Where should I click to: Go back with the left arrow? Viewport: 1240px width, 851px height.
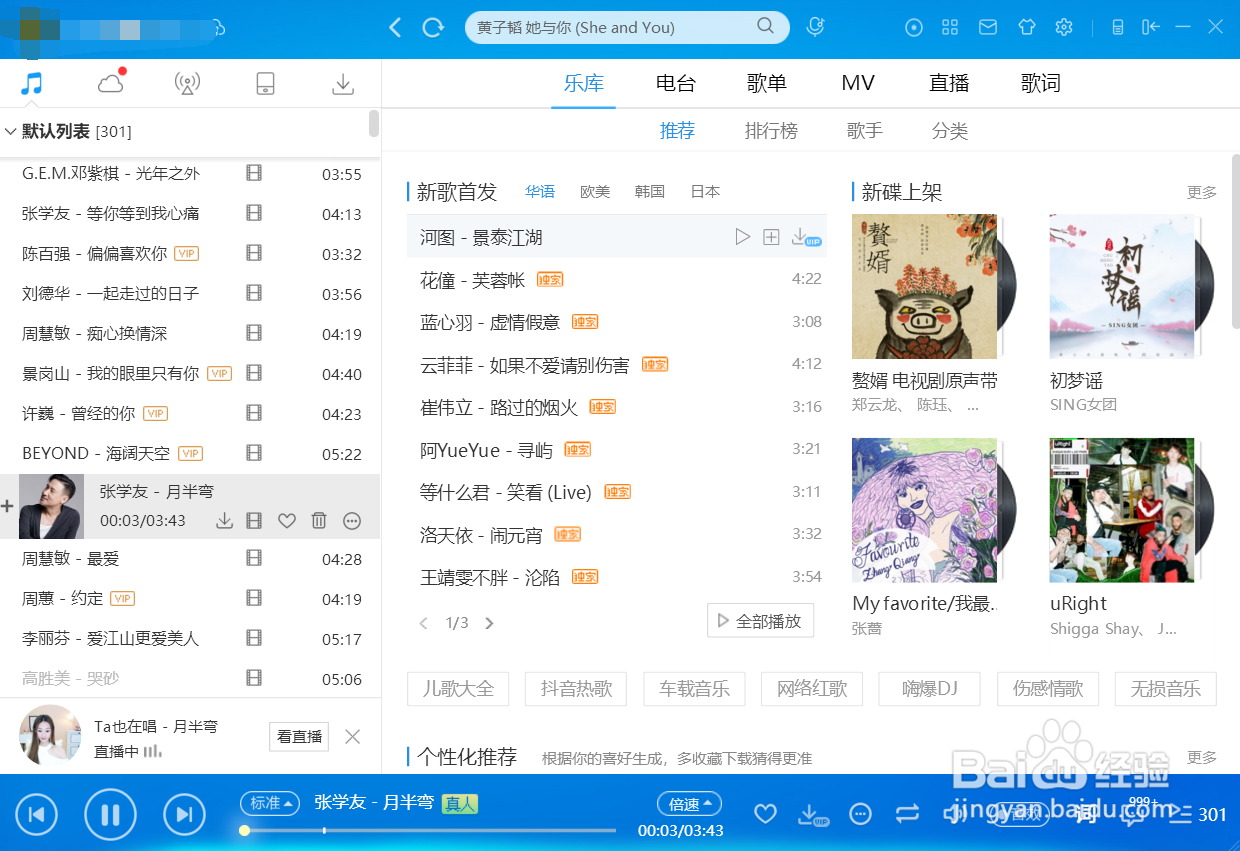coord(395,28)
